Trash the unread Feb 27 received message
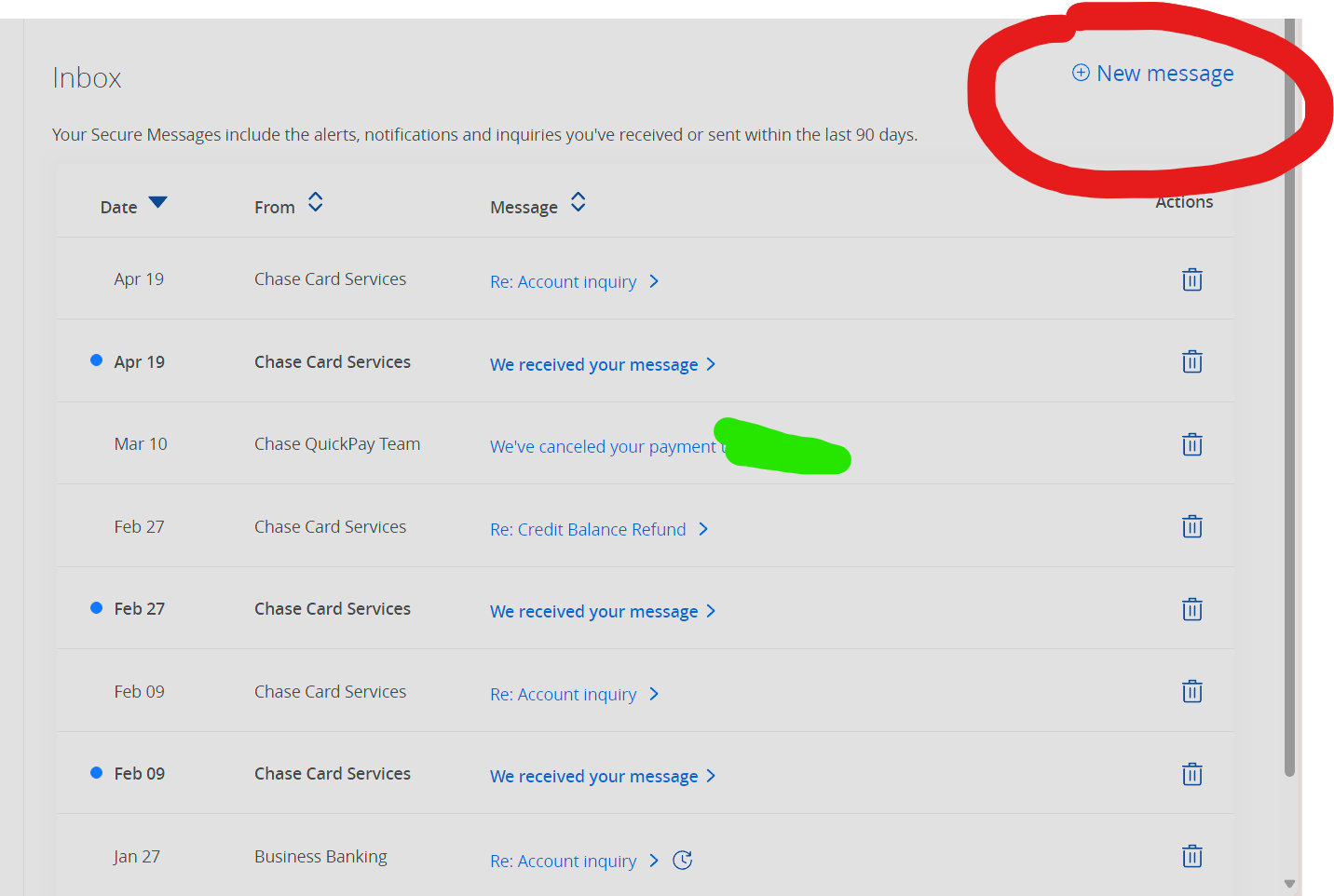 [1191, 609]
